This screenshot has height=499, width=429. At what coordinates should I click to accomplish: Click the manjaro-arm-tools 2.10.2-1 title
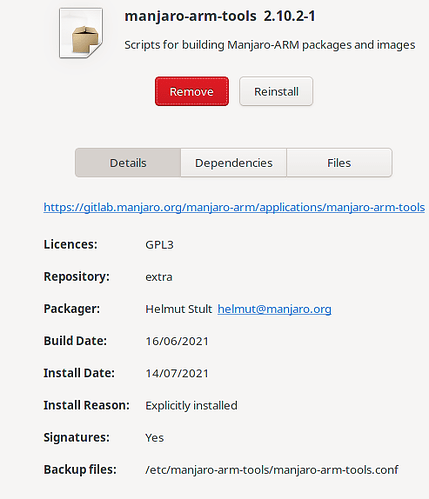click(220, 16)
